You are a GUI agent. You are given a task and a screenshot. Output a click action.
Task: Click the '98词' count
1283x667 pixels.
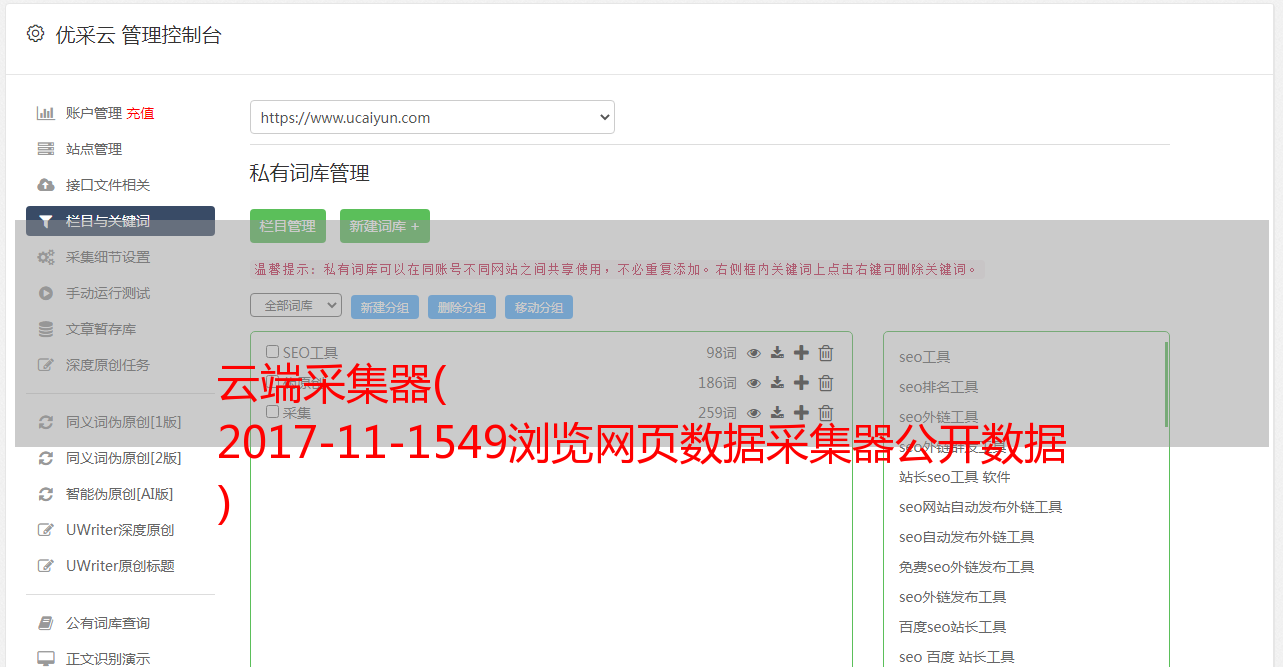click(x=721, y=353)
